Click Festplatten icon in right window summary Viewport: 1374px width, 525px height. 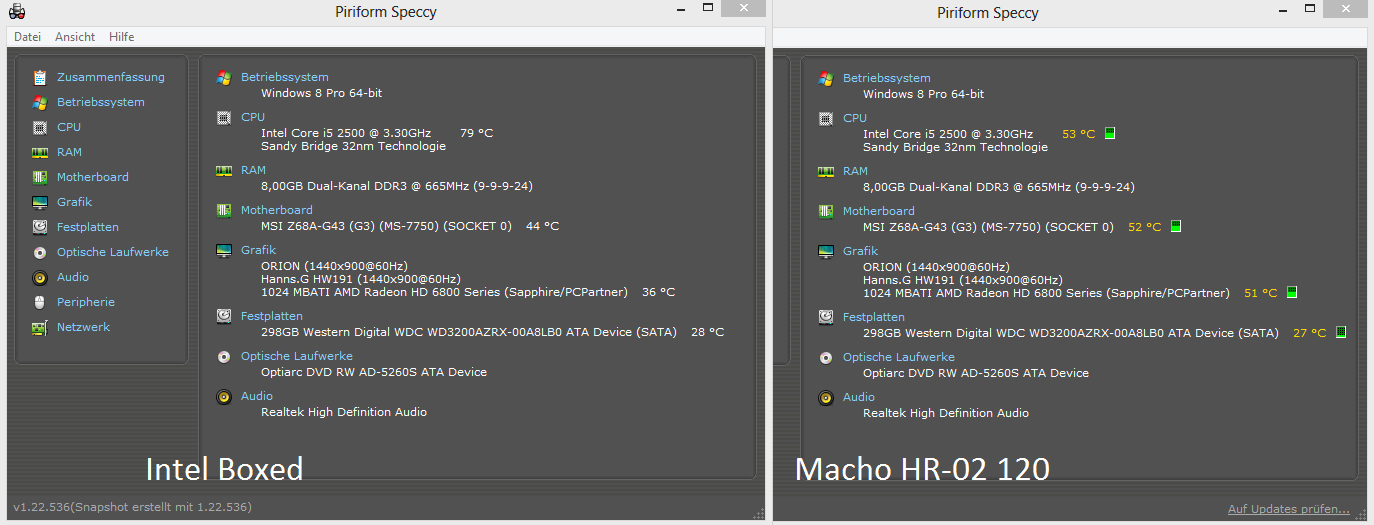(826, 317)
